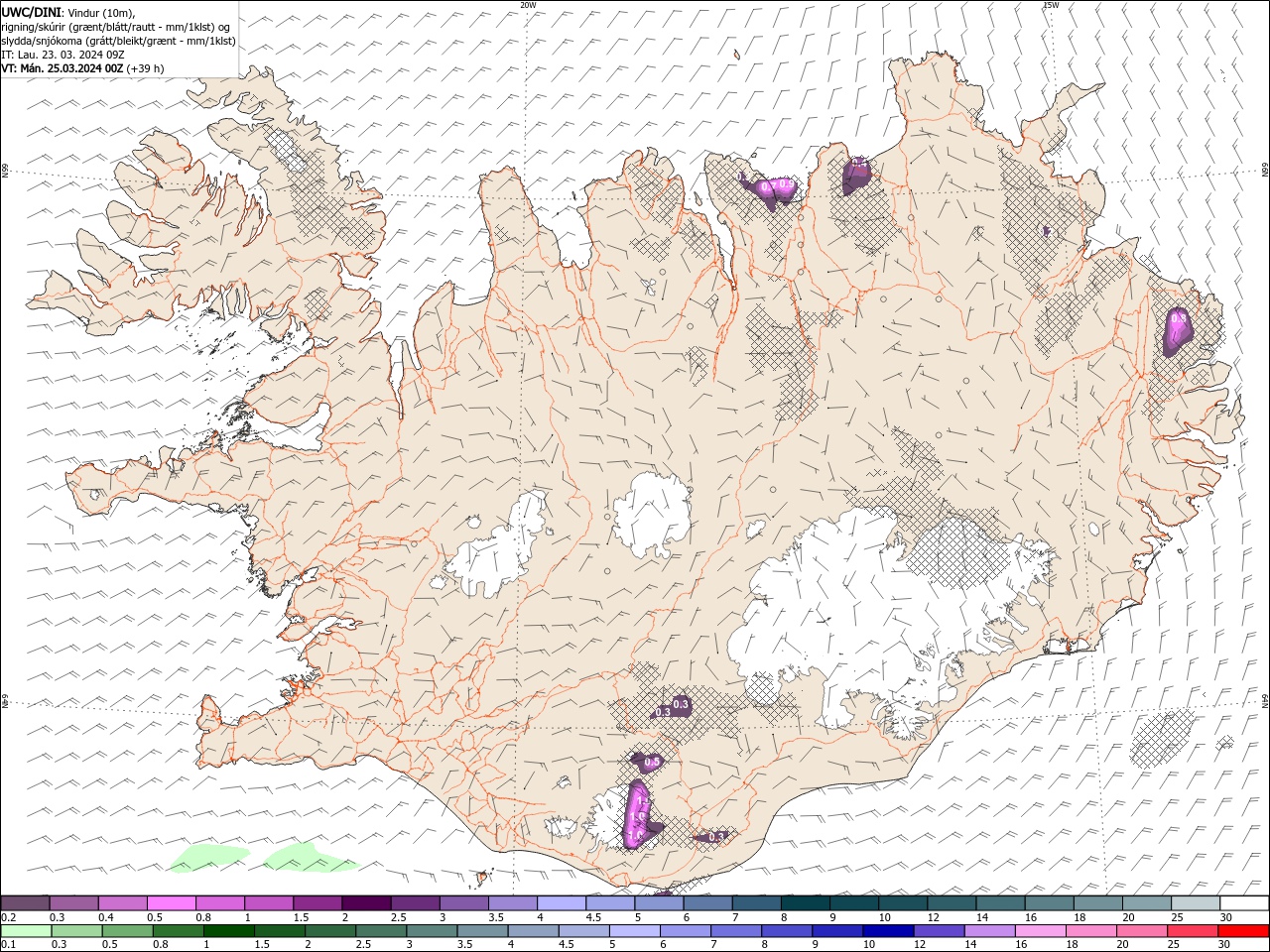Click the right light green rain patch offshore southwest

coord(310,857)
